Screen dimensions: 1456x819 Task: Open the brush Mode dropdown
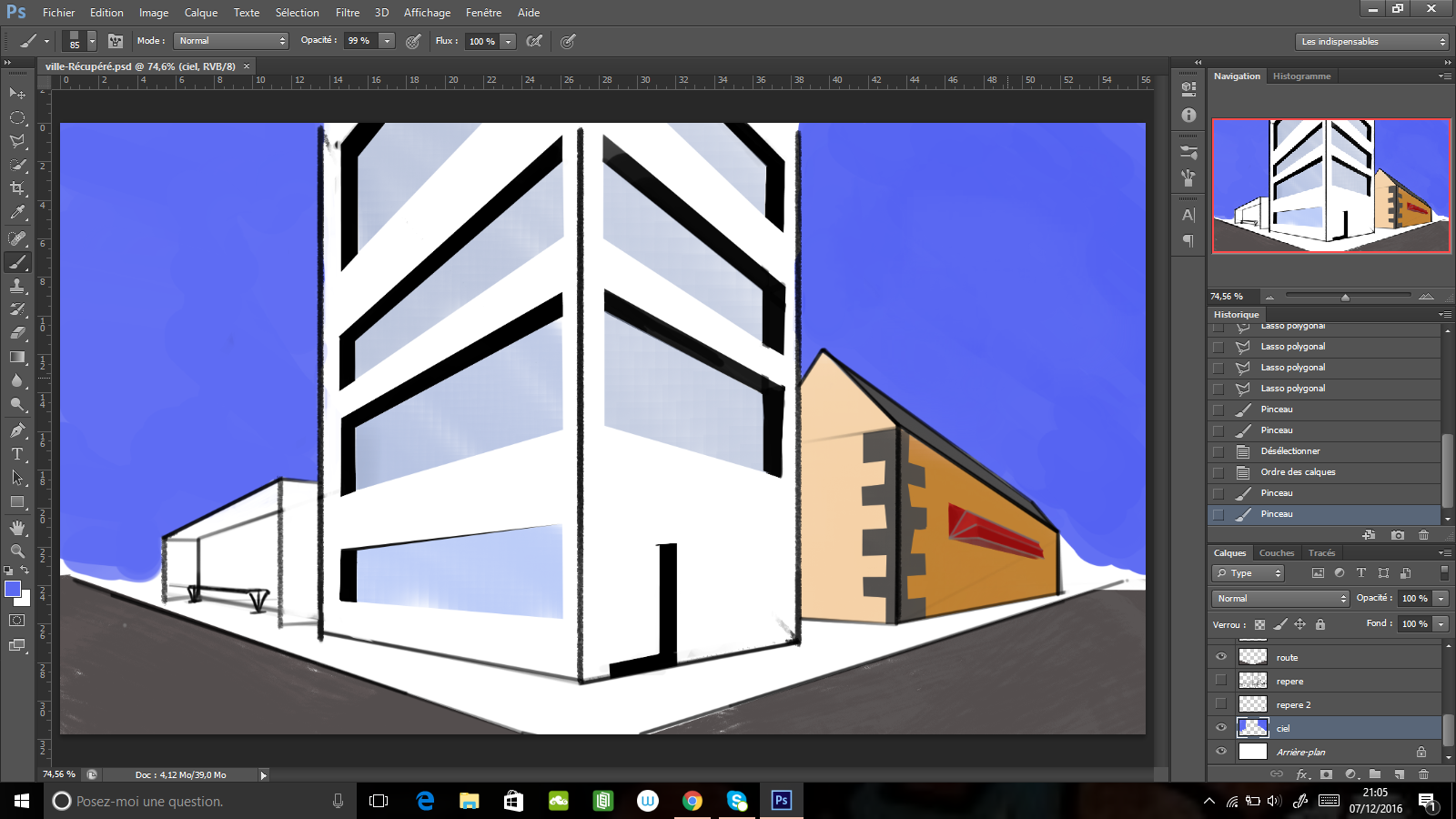231,41
